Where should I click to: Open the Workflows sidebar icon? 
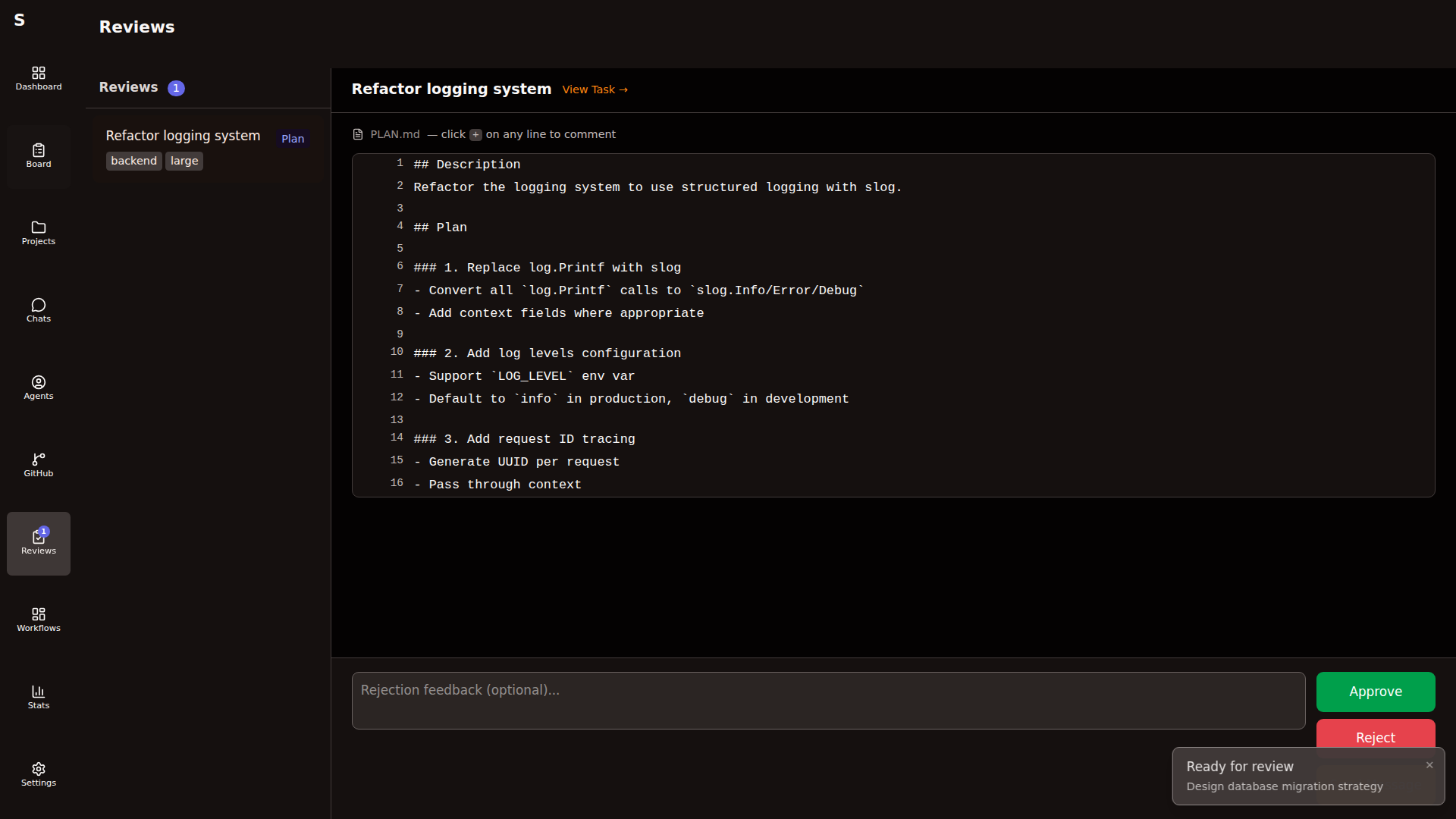point(39,620)
